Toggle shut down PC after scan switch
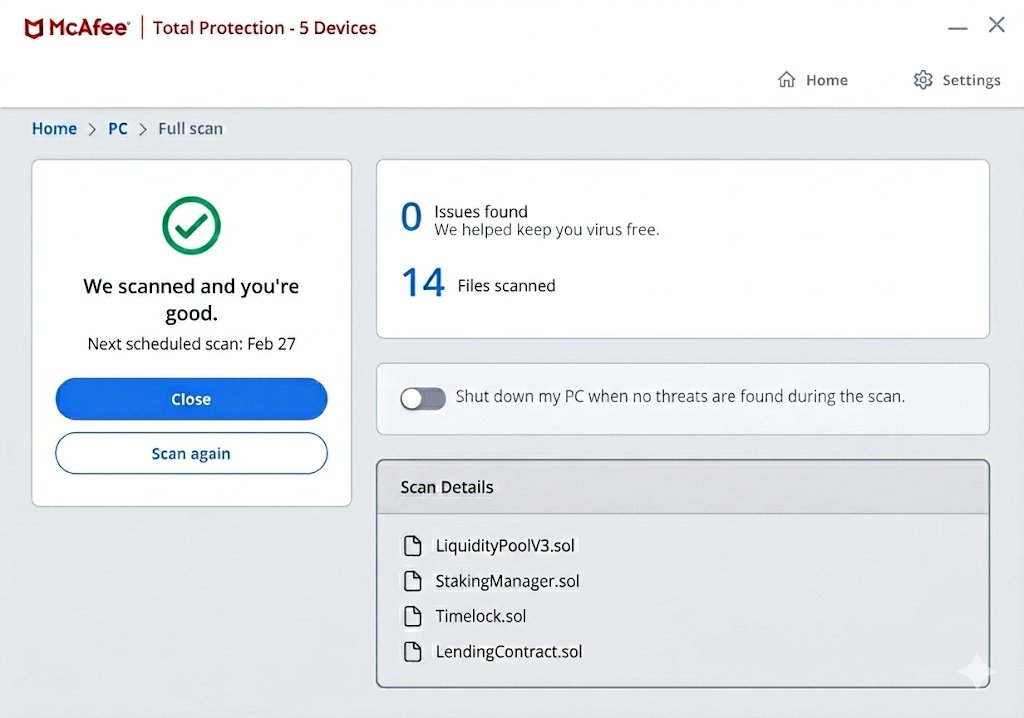 pyautogui.click(x=423, y=398)
